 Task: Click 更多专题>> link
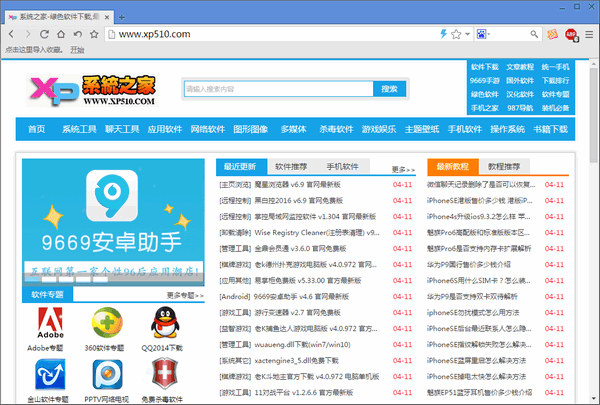(x=185, y=296)
